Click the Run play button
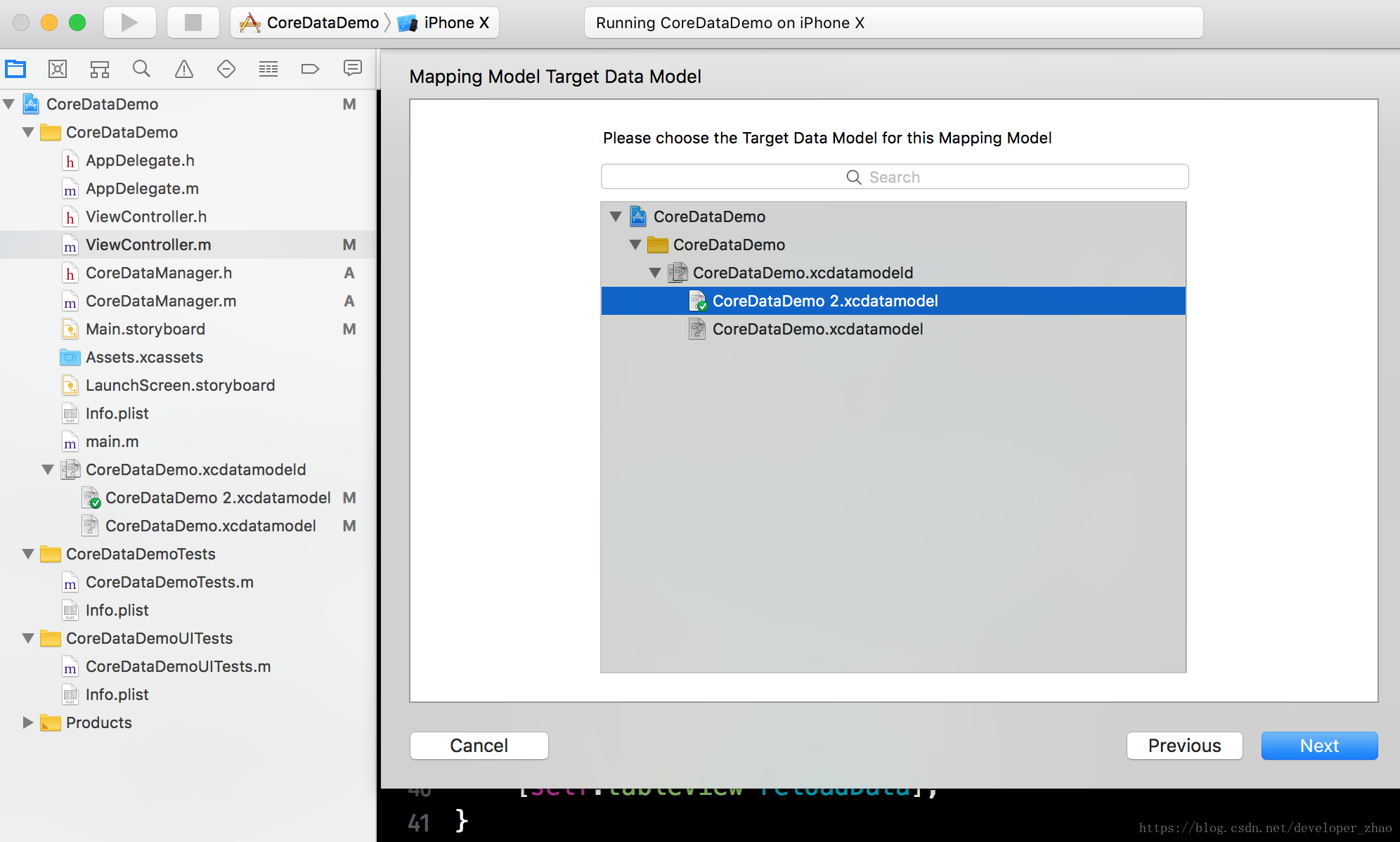Image resolution: width=1400 pixels, height=842 pixels. coord(130,22)
